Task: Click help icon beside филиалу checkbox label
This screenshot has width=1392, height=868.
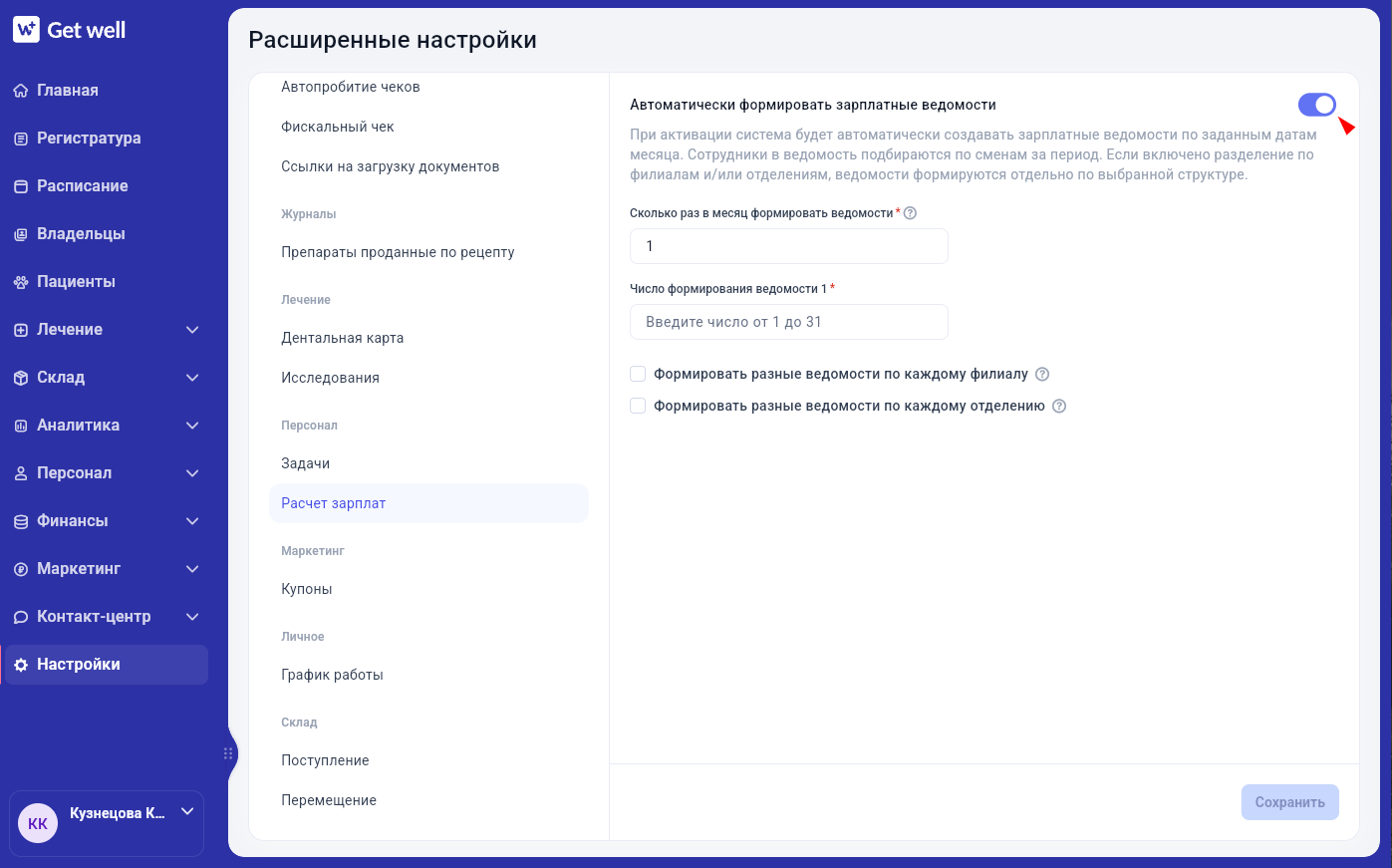Action: [x=1042, y=375]
